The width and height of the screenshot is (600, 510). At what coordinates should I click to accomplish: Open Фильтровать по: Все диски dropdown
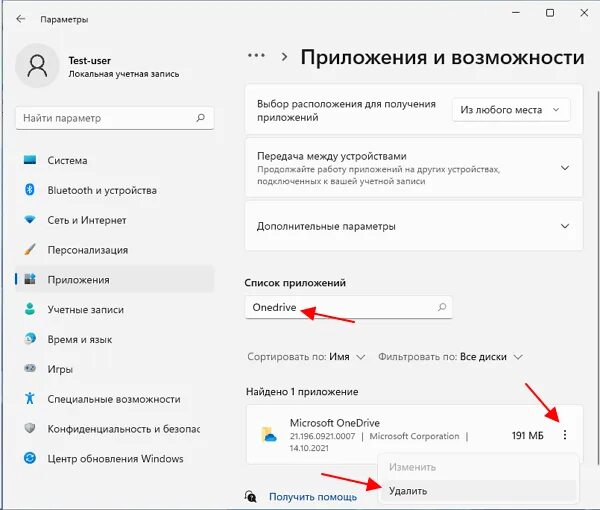coord(450,357)
